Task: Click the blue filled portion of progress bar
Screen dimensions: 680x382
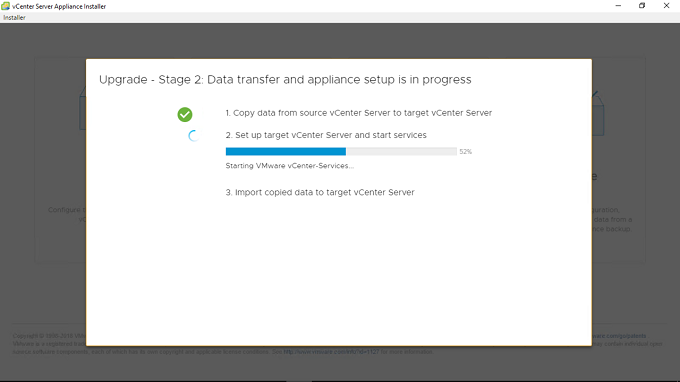Action: click(x=286, y=151)
